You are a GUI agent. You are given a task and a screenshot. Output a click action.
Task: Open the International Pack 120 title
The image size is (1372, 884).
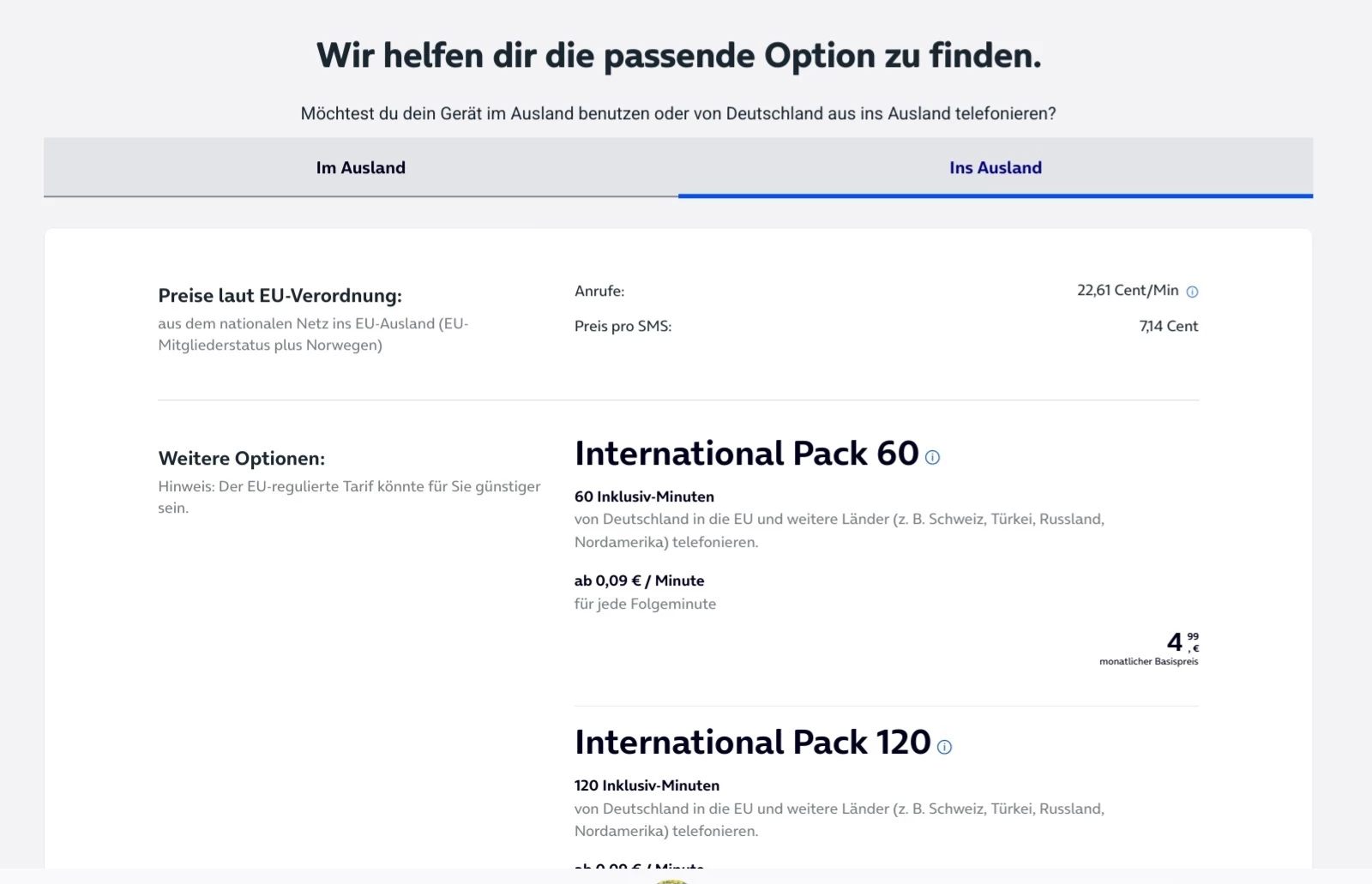pyautogui.click(x=752, y=743)
